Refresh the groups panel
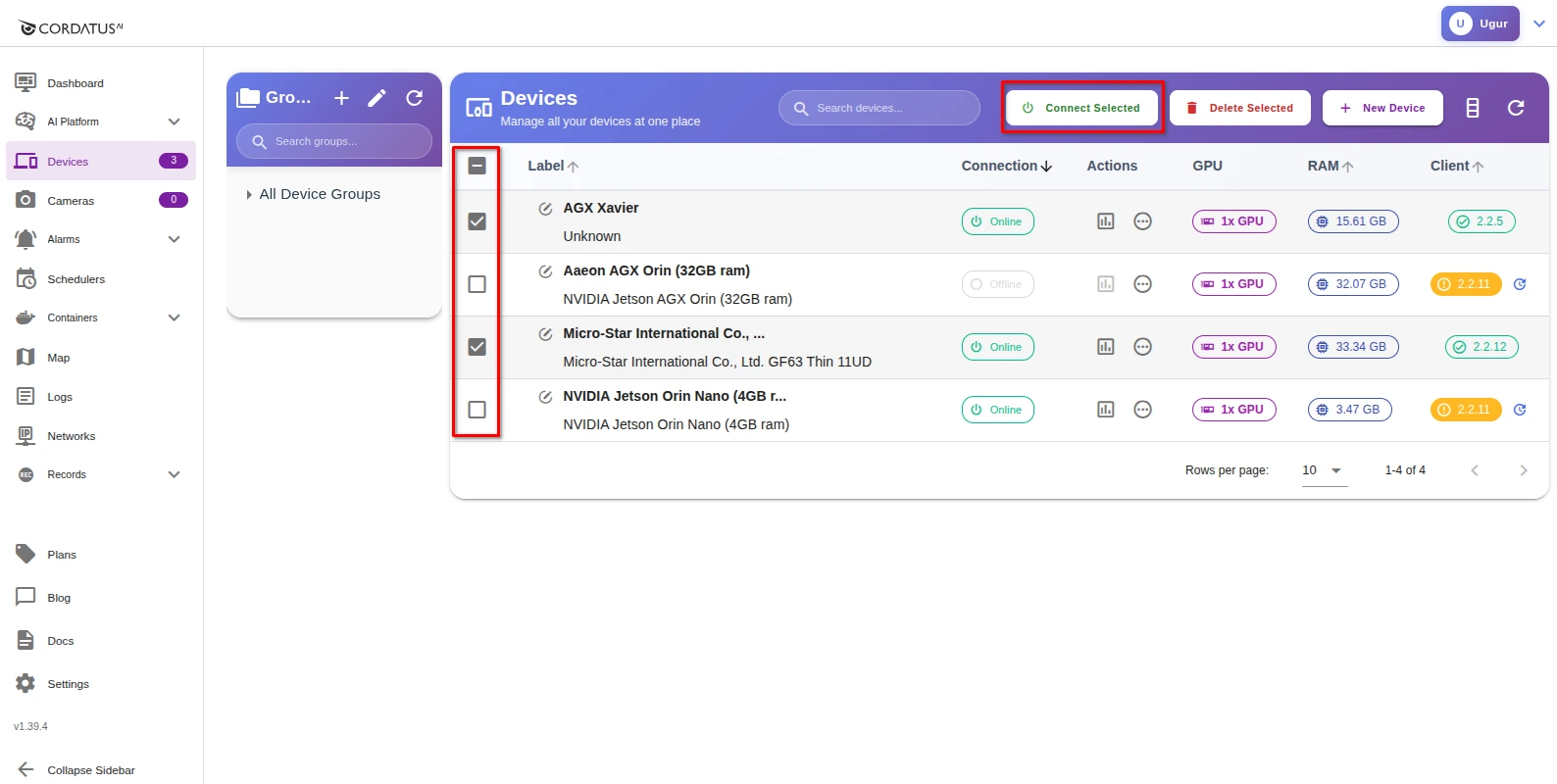Viewport: 1557px width, 784px height. [415, 98]
